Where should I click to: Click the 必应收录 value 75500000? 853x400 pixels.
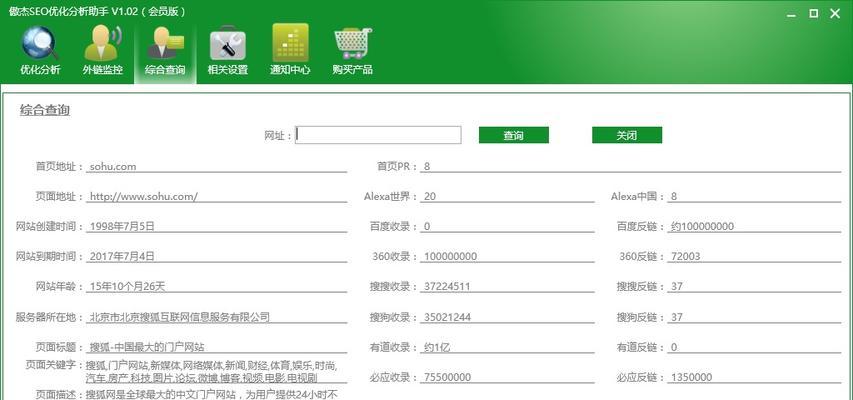[447, 377]
